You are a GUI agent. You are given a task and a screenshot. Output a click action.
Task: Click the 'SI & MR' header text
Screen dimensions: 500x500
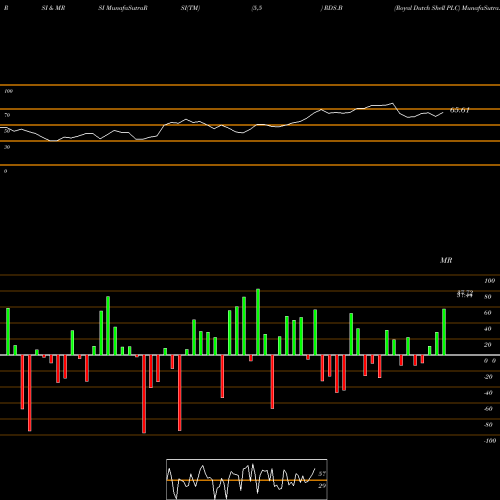point(53,8)
